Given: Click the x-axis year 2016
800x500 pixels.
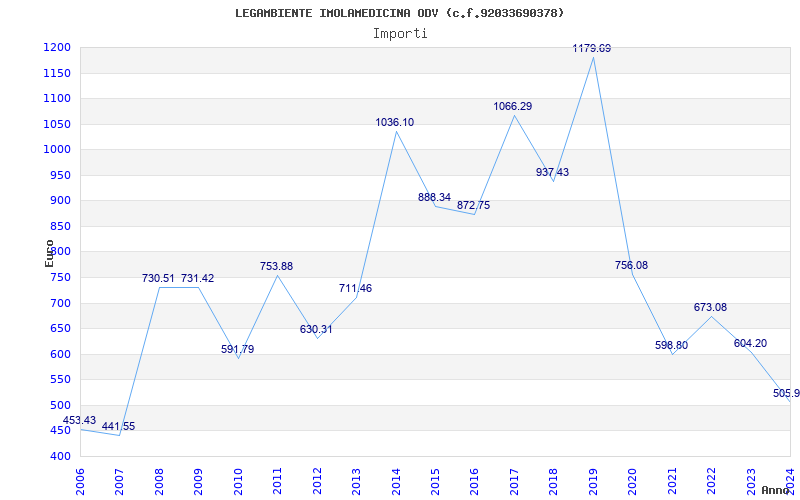Looking at the screenshot, I should [474, 481].
